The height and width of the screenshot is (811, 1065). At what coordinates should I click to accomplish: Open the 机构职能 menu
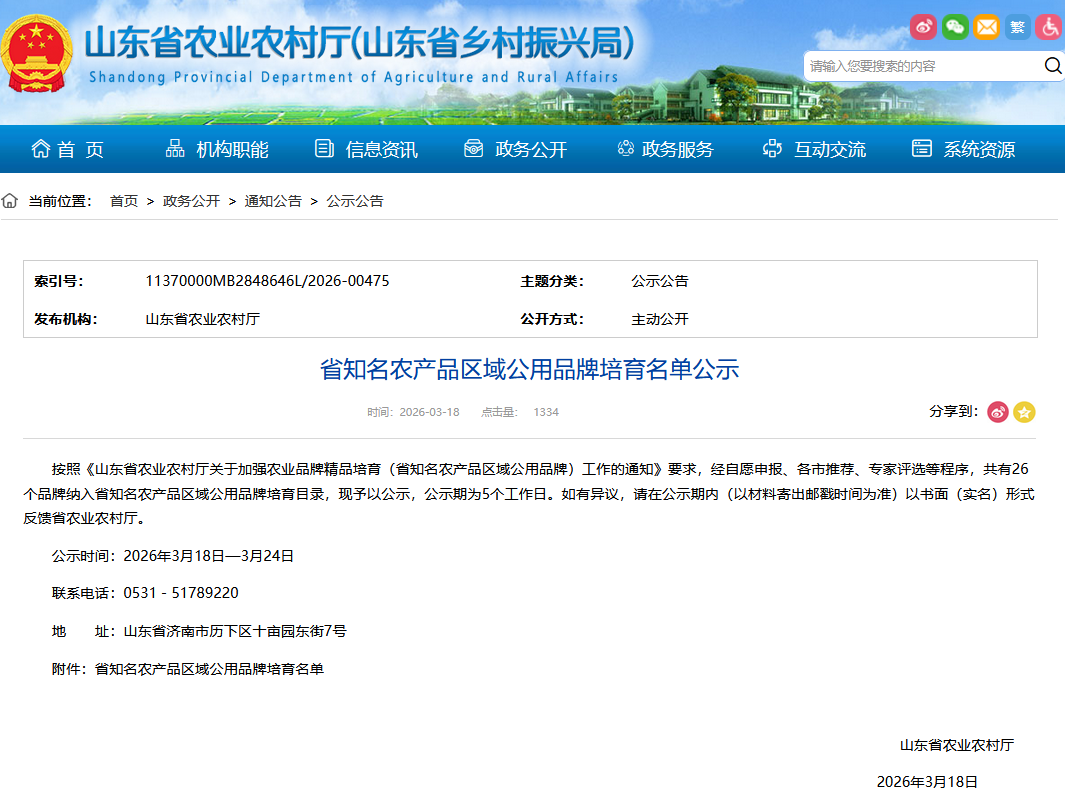(x=217, y=150)
